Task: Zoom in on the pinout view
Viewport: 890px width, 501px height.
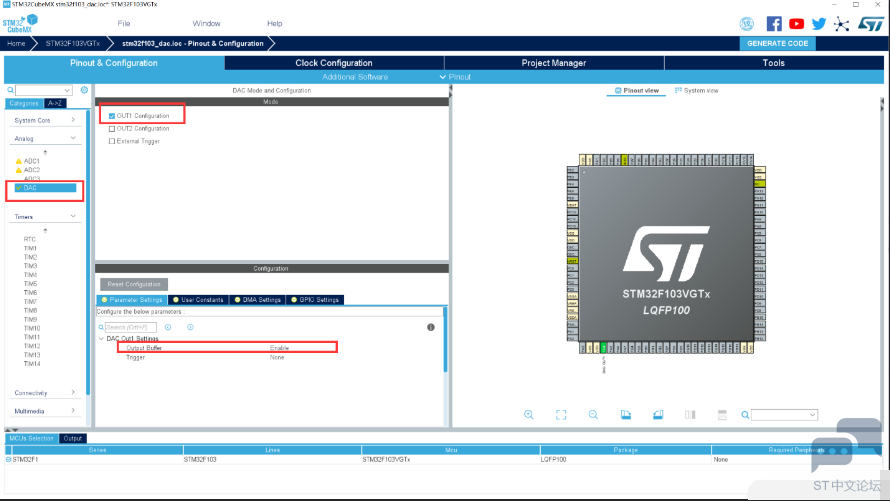Action: [528, 415]
